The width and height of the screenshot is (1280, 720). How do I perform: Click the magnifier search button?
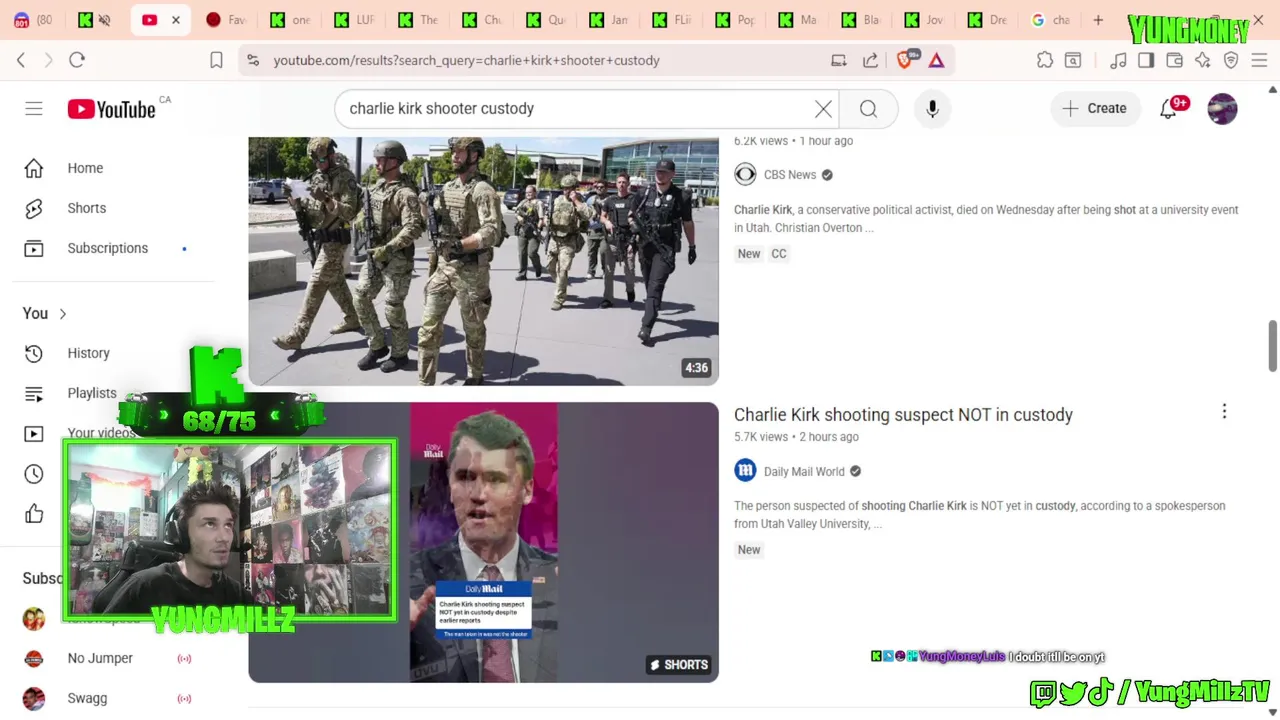[868, 108]
